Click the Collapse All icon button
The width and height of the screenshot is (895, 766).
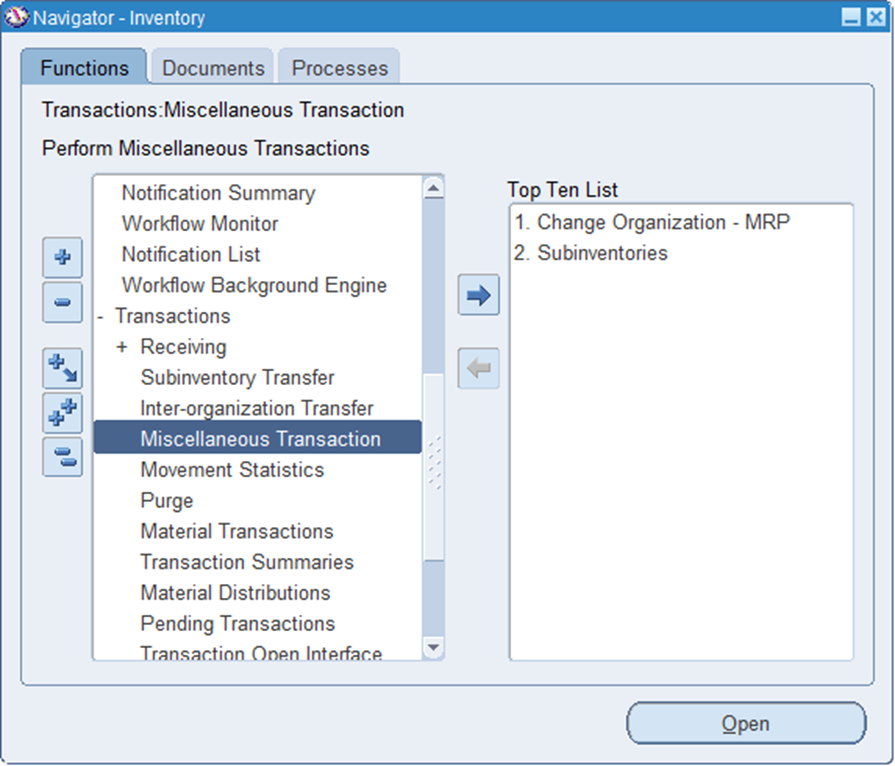[x=62, y=457]
